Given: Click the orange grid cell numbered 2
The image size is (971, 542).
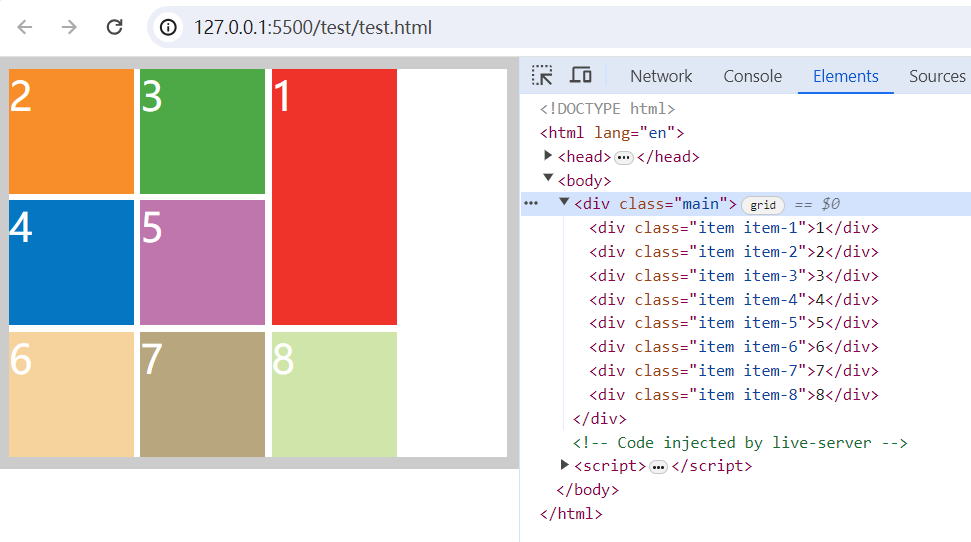Looking at the screenshot, I should 71,131.
